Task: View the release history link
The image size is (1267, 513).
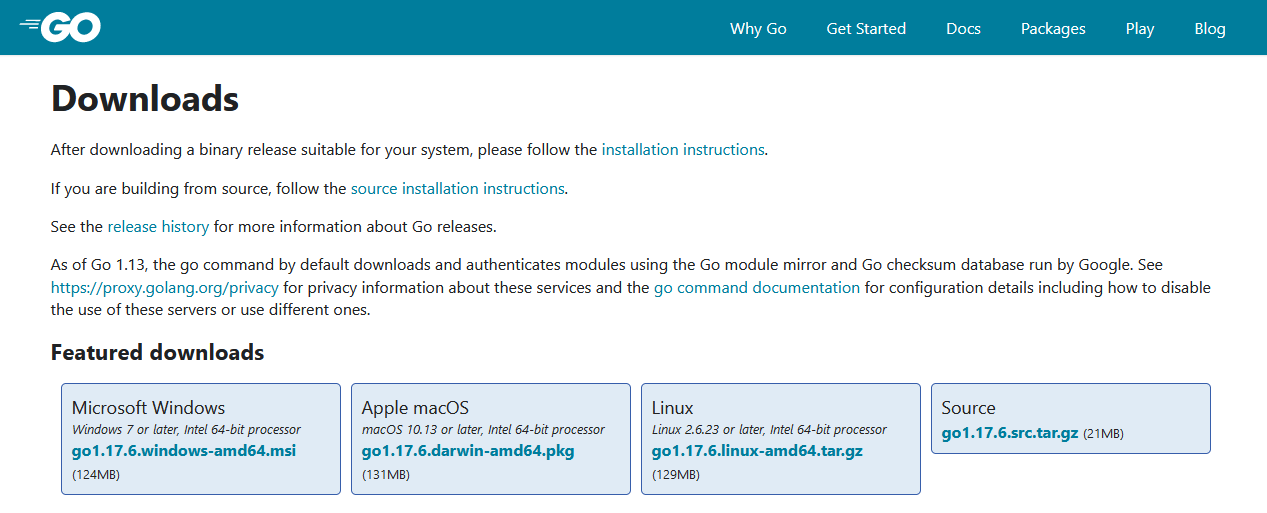Action: (x=158, y=227)
